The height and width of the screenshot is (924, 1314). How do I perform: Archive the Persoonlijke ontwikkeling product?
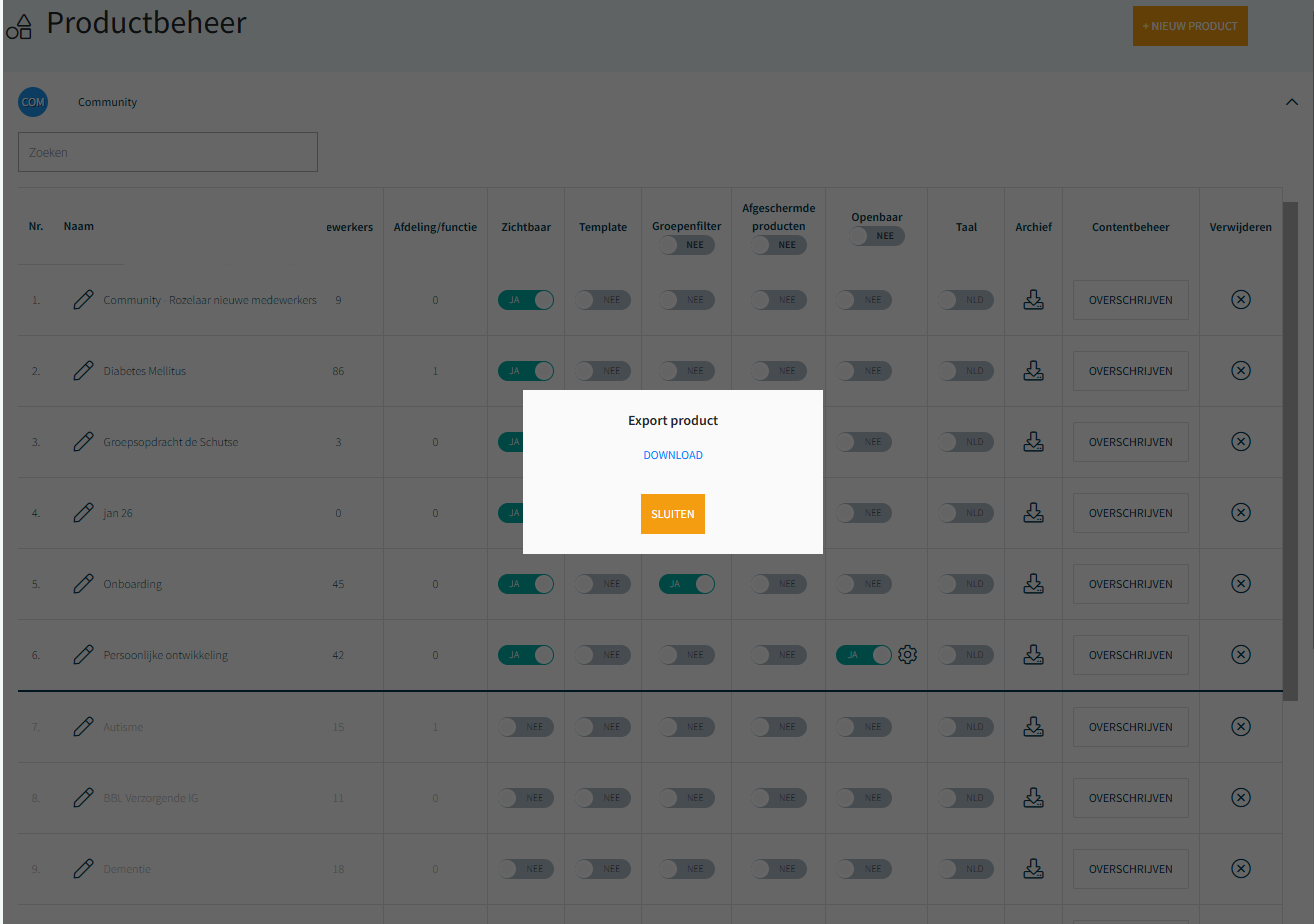(1033, 655)
